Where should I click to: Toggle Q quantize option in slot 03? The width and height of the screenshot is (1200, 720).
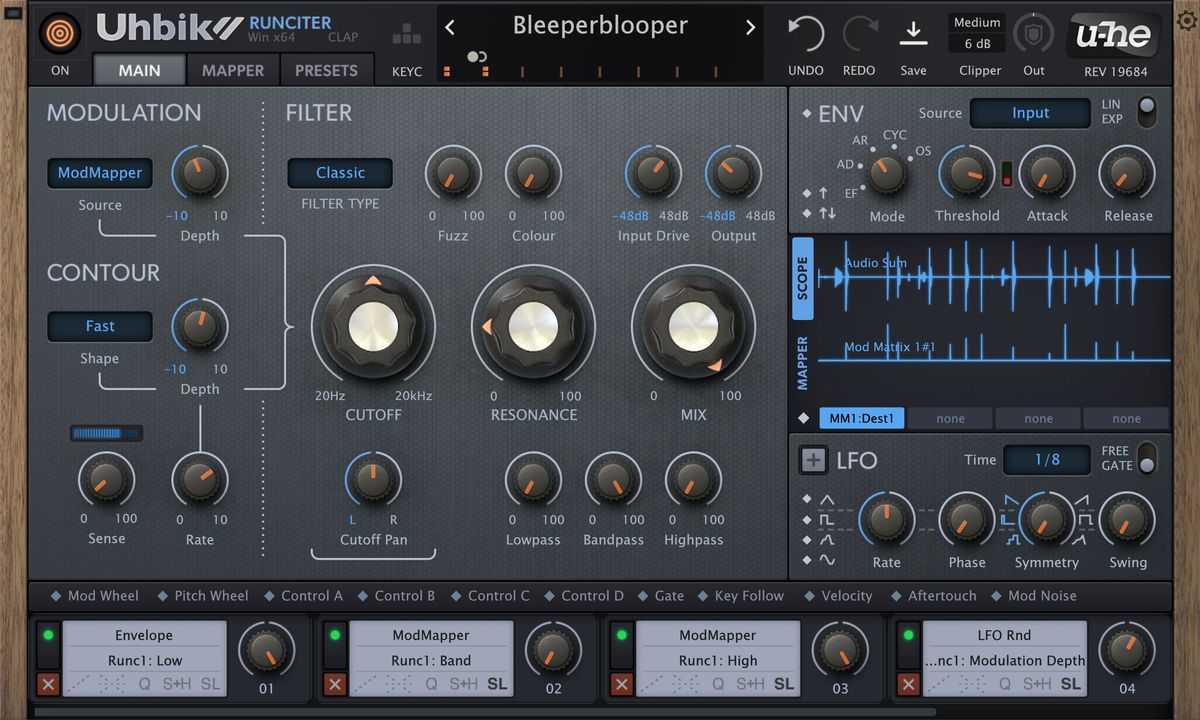point(718,684)
